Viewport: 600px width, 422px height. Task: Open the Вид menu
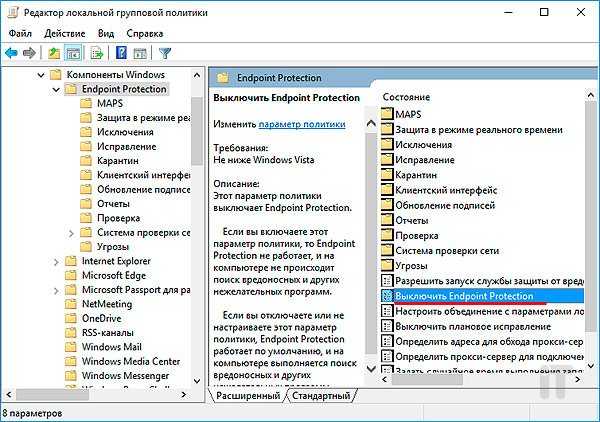click(106, 34)
